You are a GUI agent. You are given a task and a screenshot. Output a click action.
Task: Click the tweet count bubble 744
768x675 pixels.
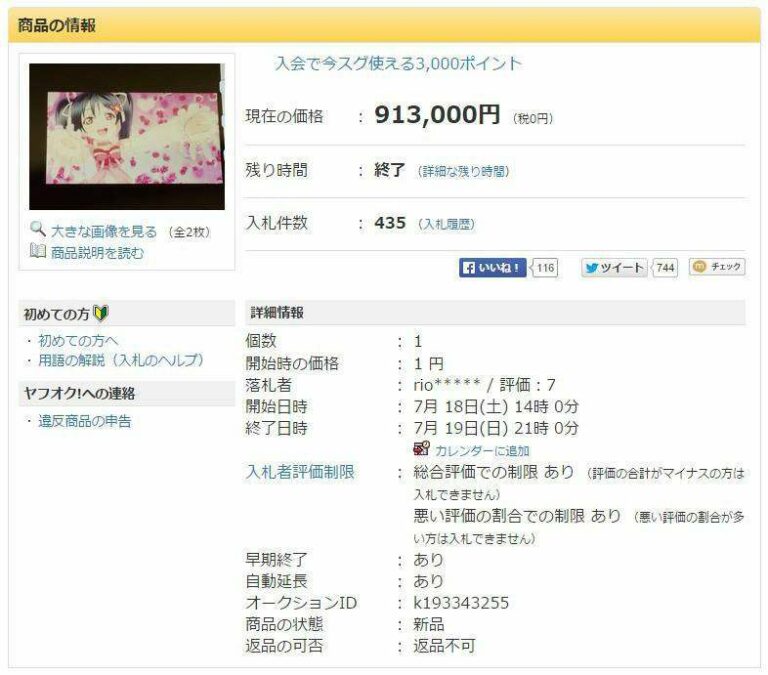pyautogui.click(x=665, y=268)
